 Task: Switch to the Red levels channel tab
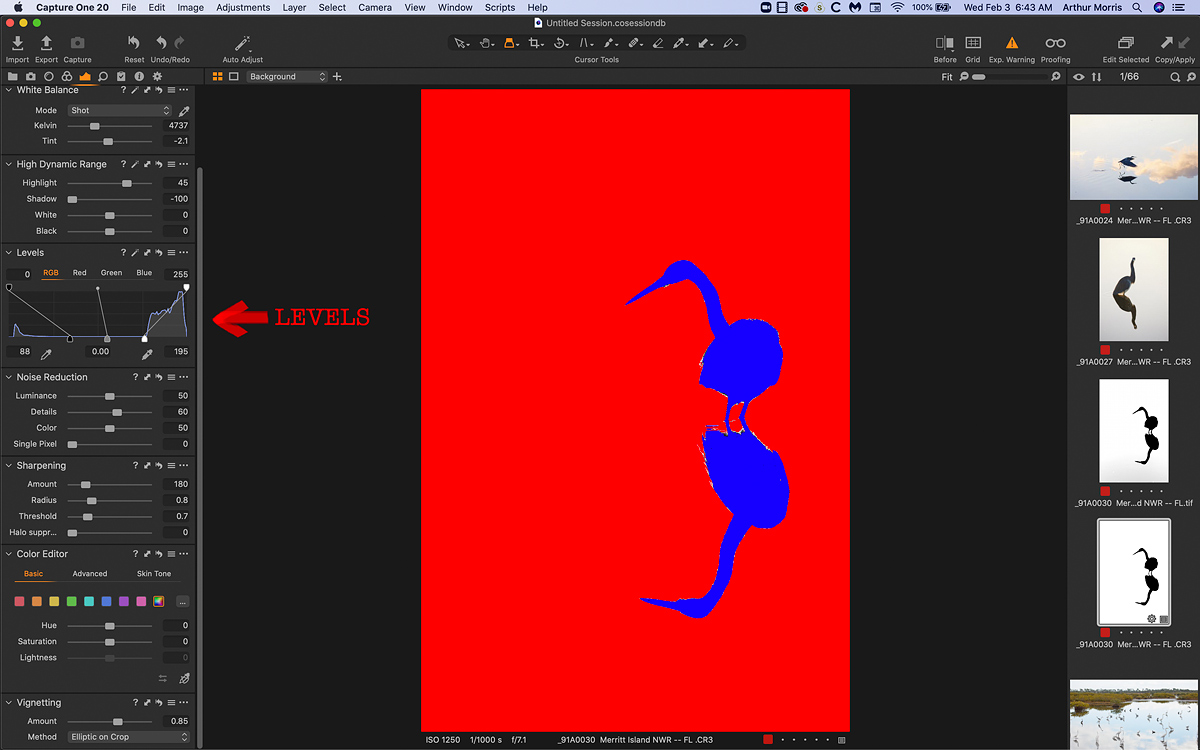click(79, 273)
